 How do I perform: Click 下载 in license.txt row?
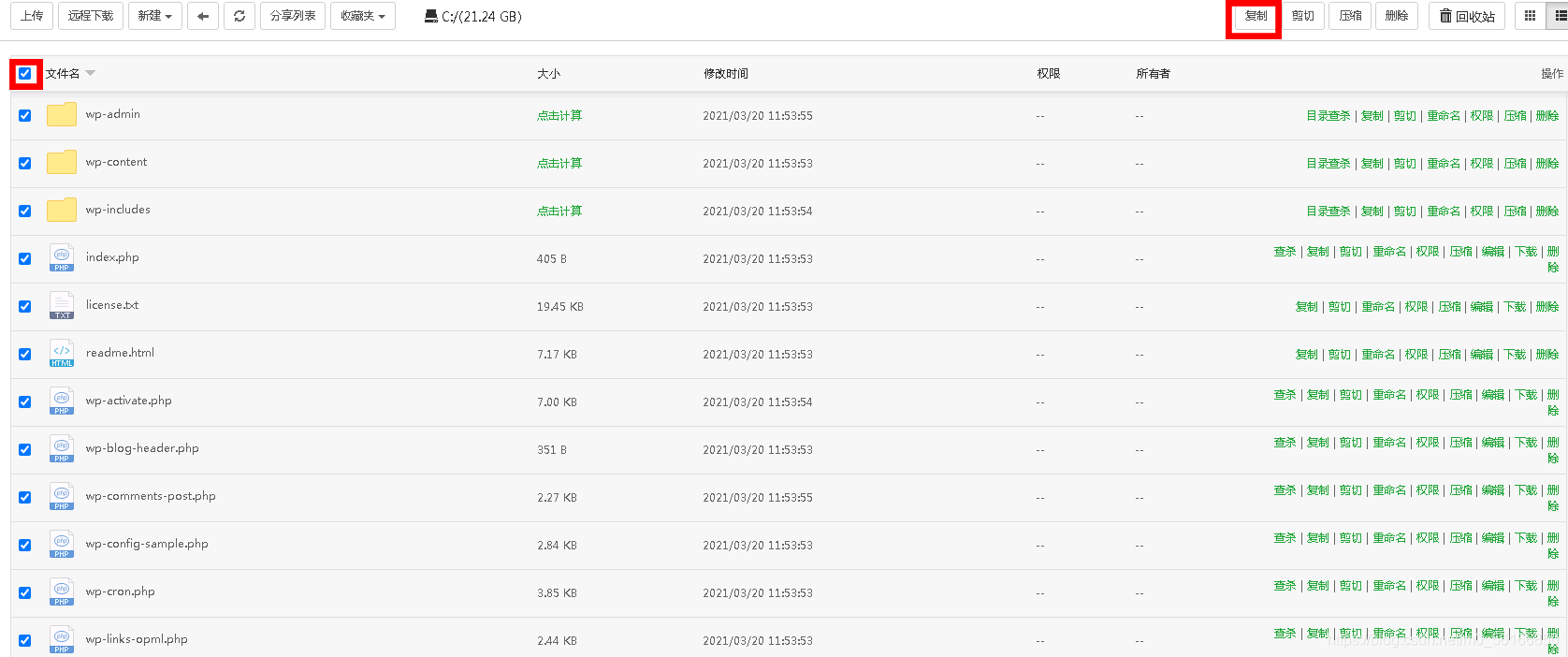(1515, 307)
